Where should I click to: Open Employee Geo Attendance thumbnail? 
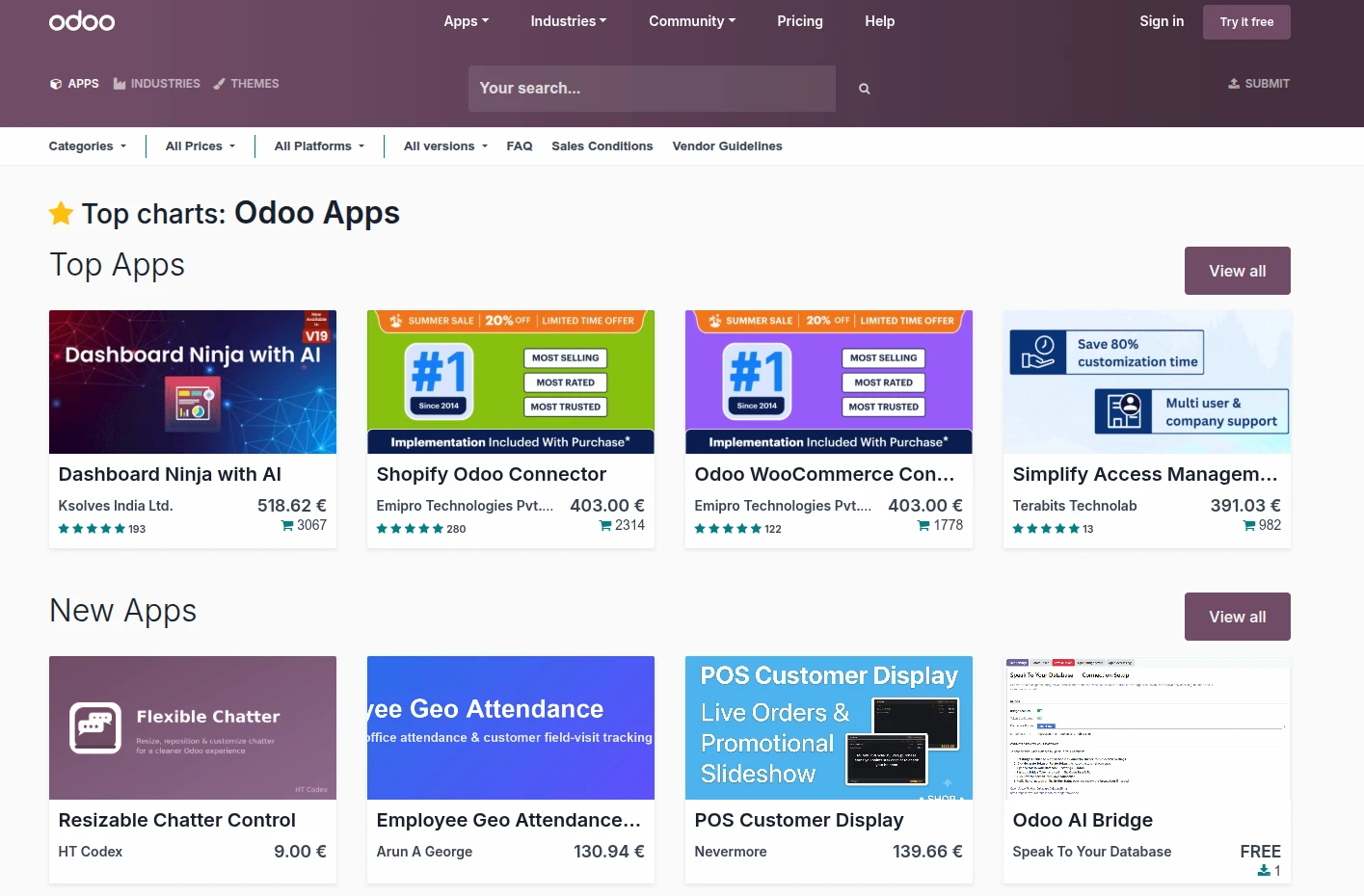(511, 727)
